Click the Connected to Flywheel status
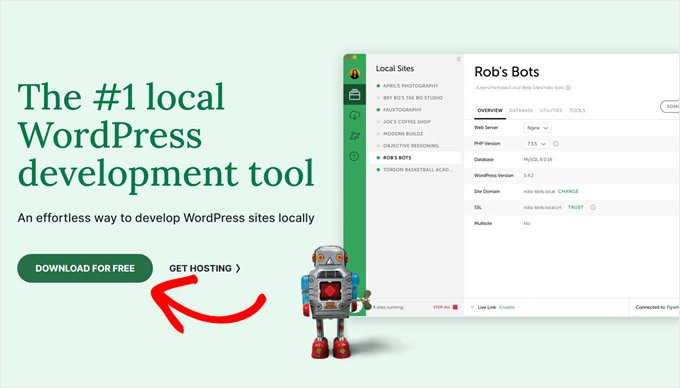680x388 pixels. 657,307
